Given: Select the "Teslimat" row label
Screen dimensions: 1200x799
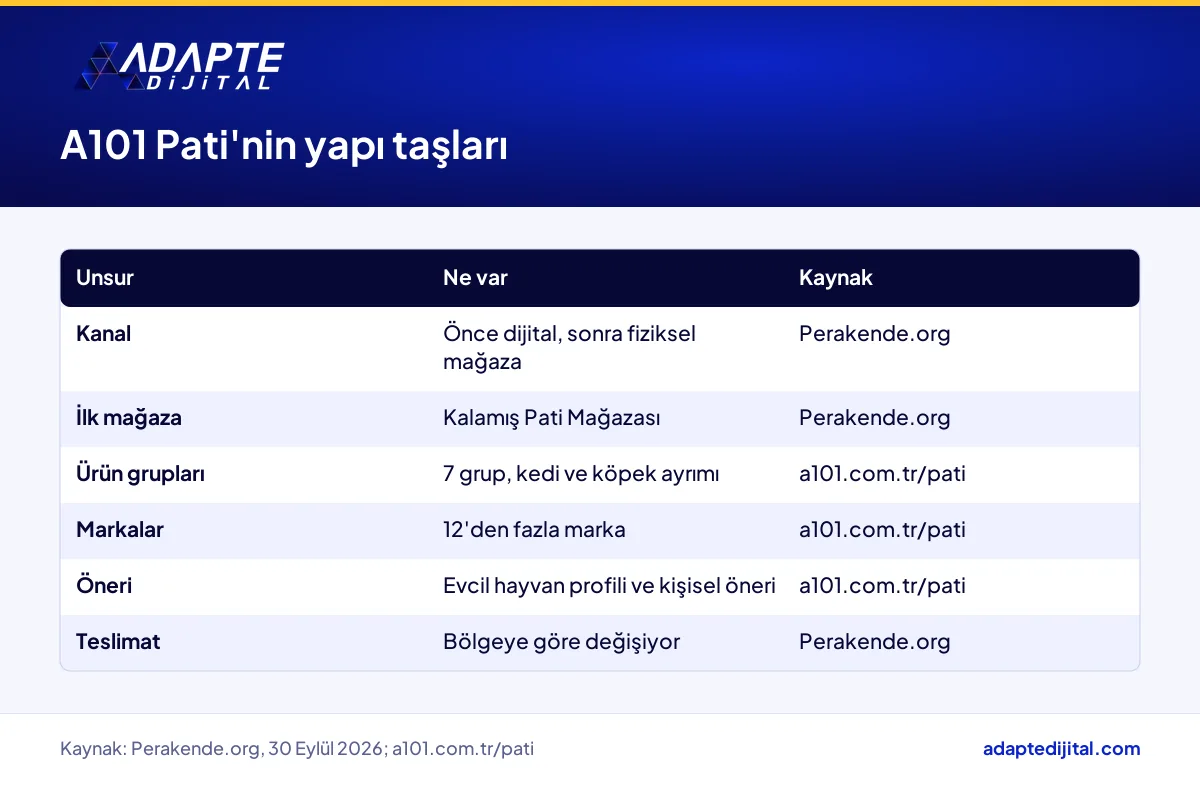Looking at the screenshot, I should click(118, 642).
